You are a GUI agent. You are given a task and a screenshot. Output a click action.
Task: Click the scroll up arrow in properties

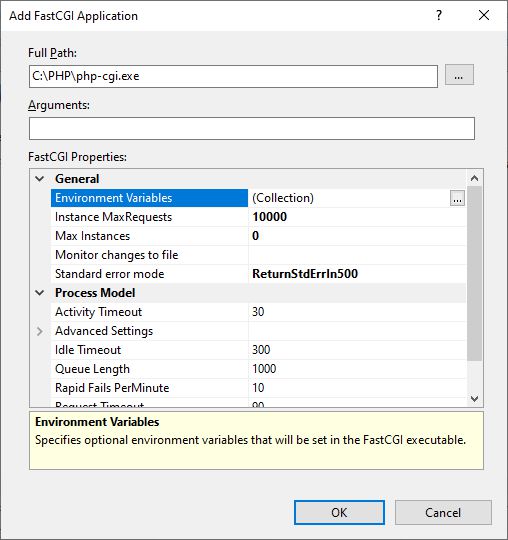click(475, 178)
